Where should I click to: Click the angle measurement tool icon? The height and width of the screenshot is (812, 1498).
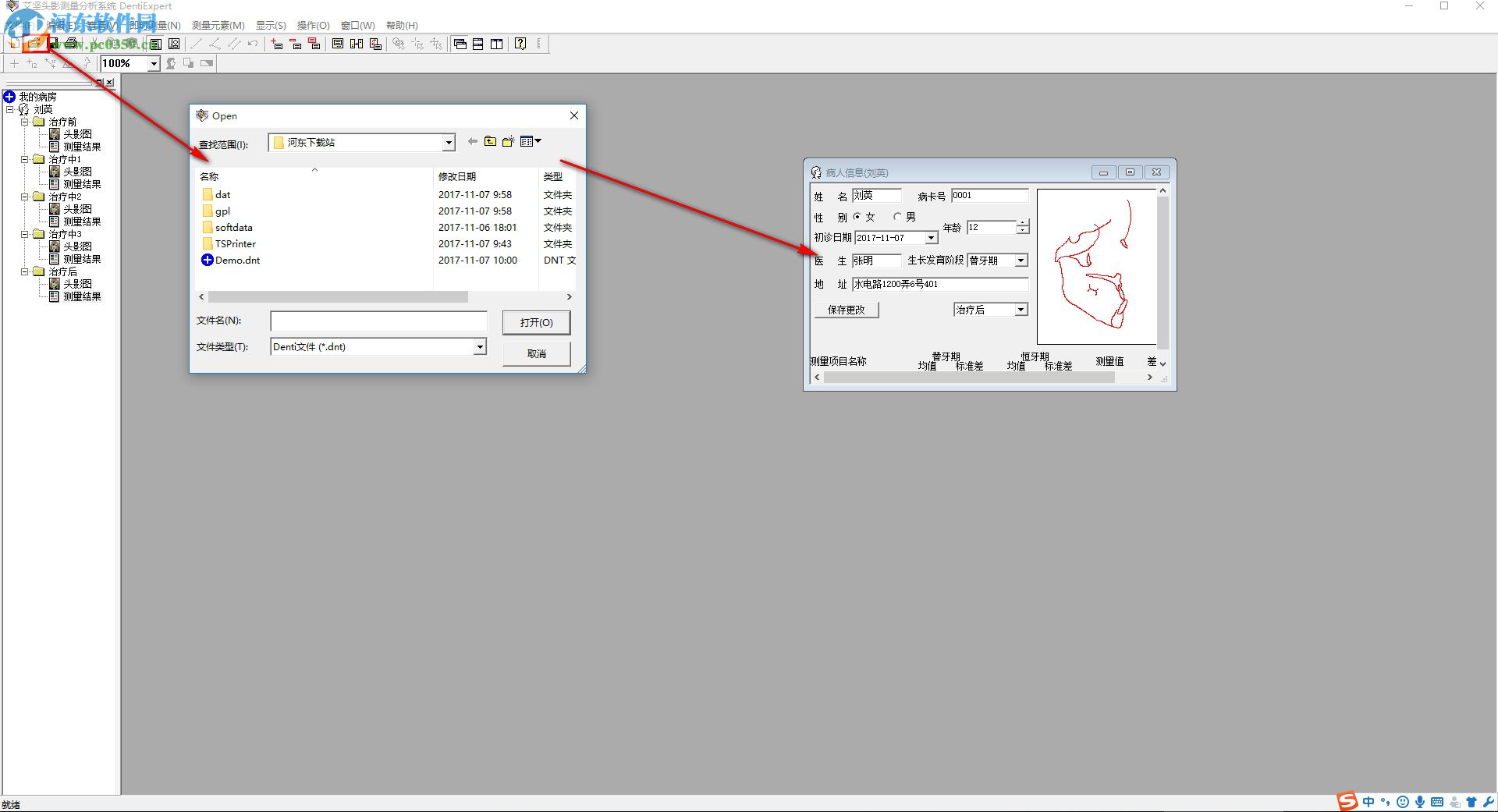point(215,44)
